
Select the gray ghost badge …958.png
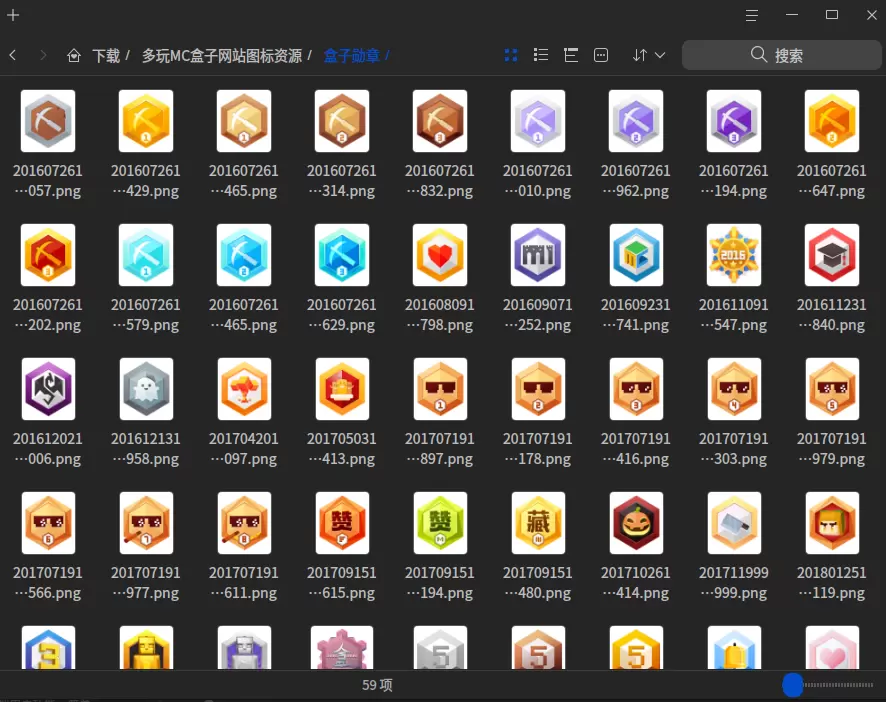pyautogui.click(x=146, y=389)
